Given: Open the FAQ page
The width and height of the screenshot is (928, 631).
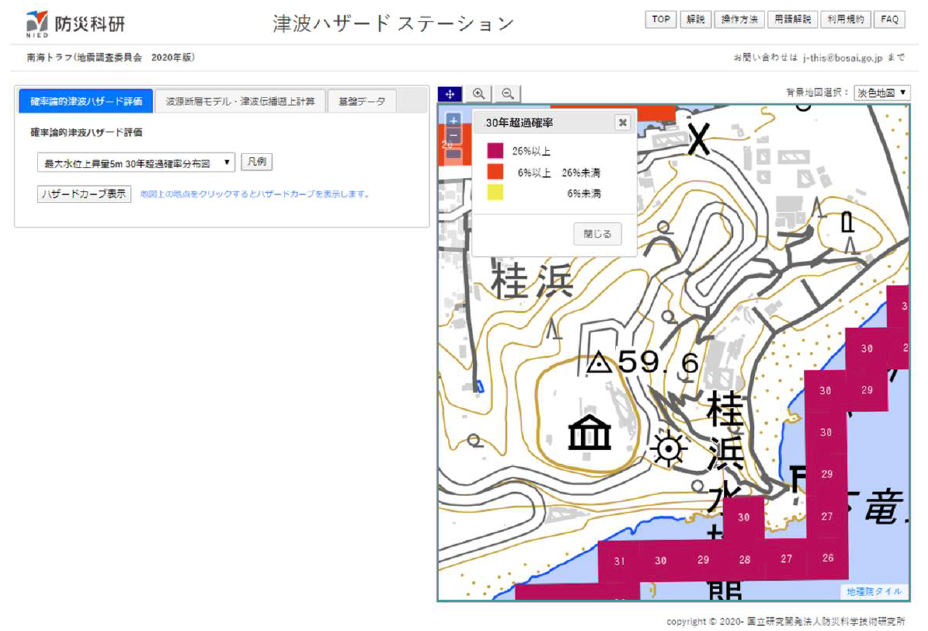Looking at the screenshot, I should pyautogui.click(x=889, y=20).
